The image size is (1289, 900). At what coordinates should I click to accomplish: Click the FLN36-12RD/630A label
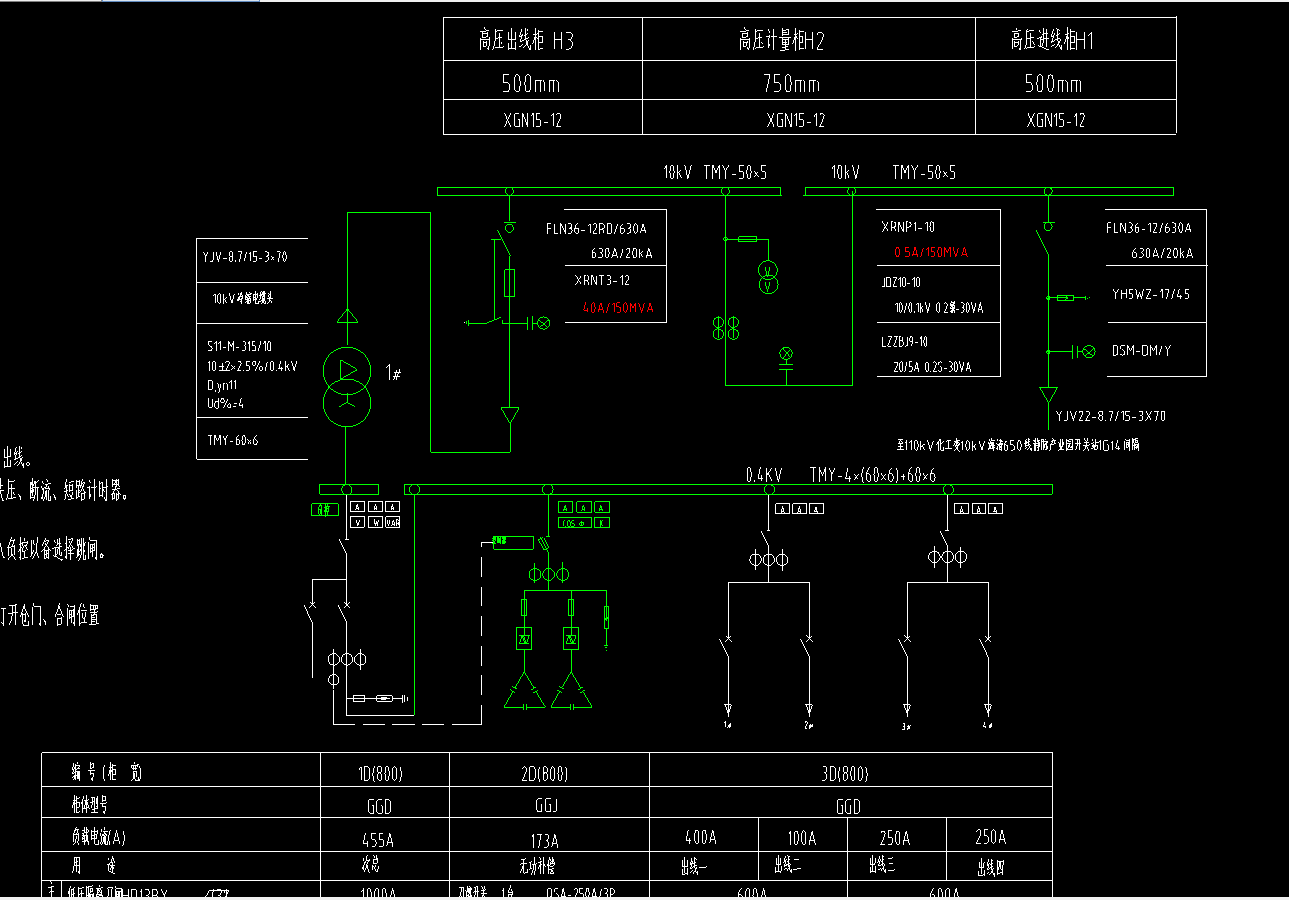point(597,227)
